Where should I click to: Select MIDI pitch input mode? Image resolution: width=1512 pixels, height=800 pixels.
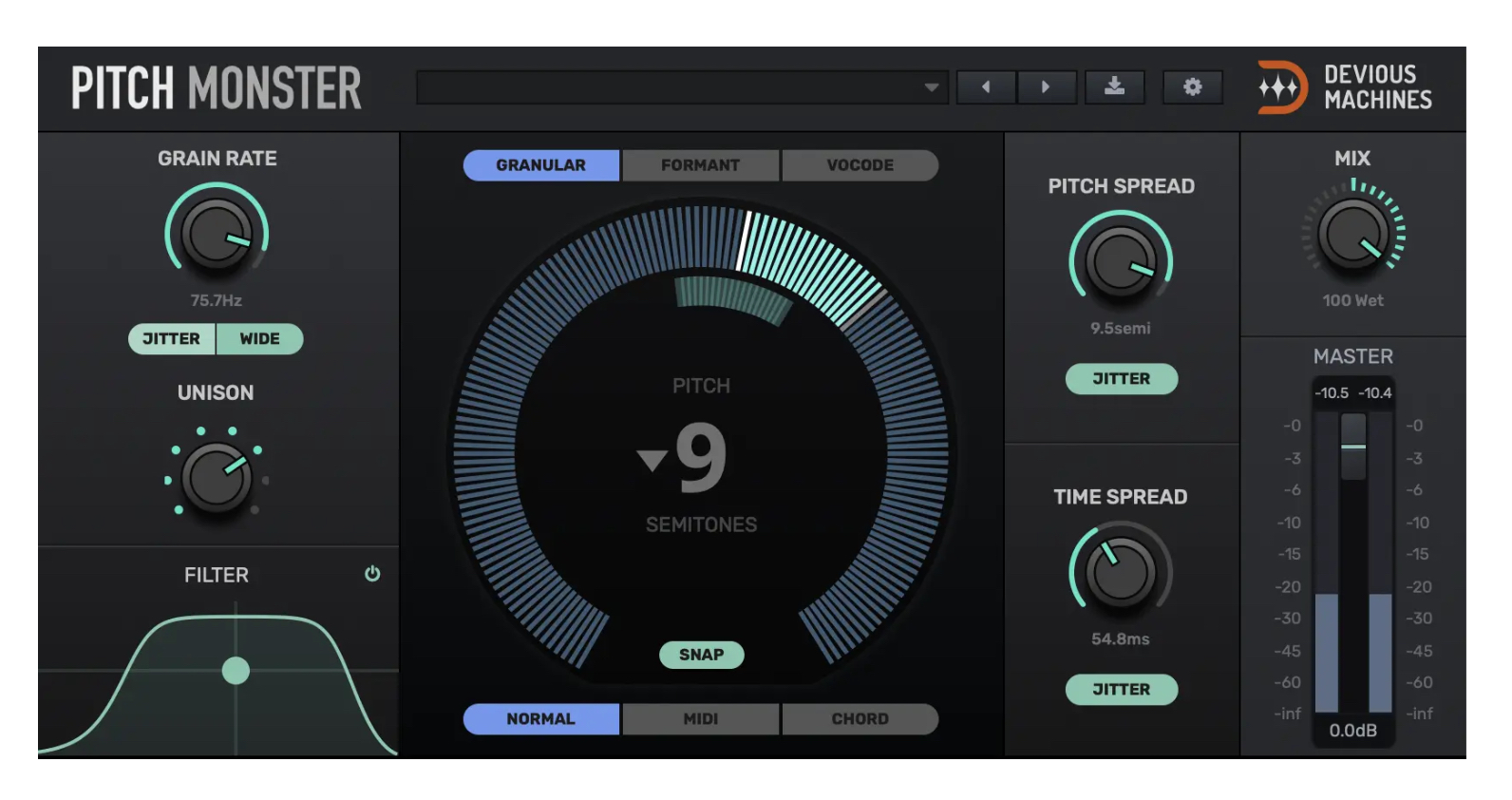pyautogui.click(x=700, y=719)
